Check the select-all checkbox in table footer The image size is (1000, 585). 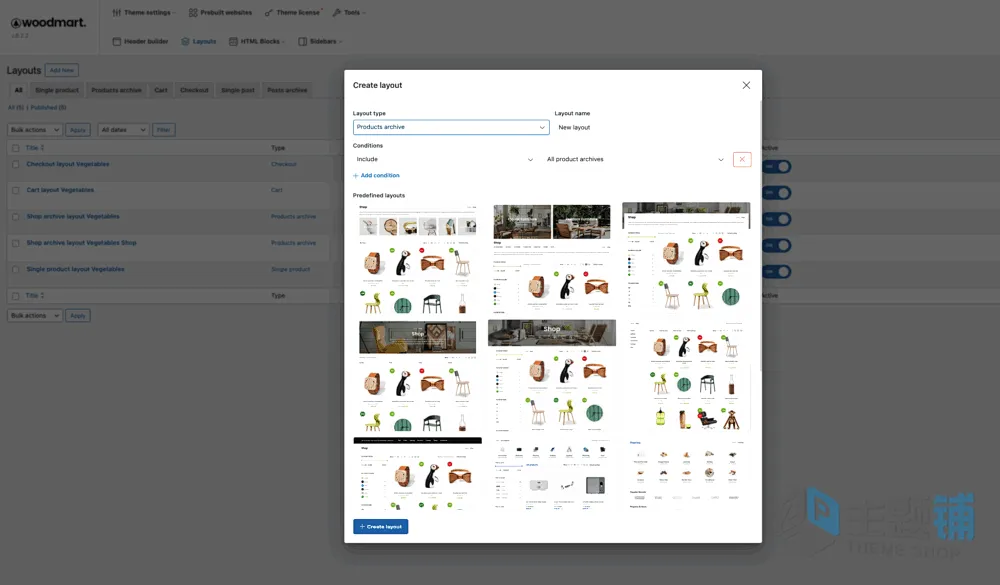(x=16, y=296)
